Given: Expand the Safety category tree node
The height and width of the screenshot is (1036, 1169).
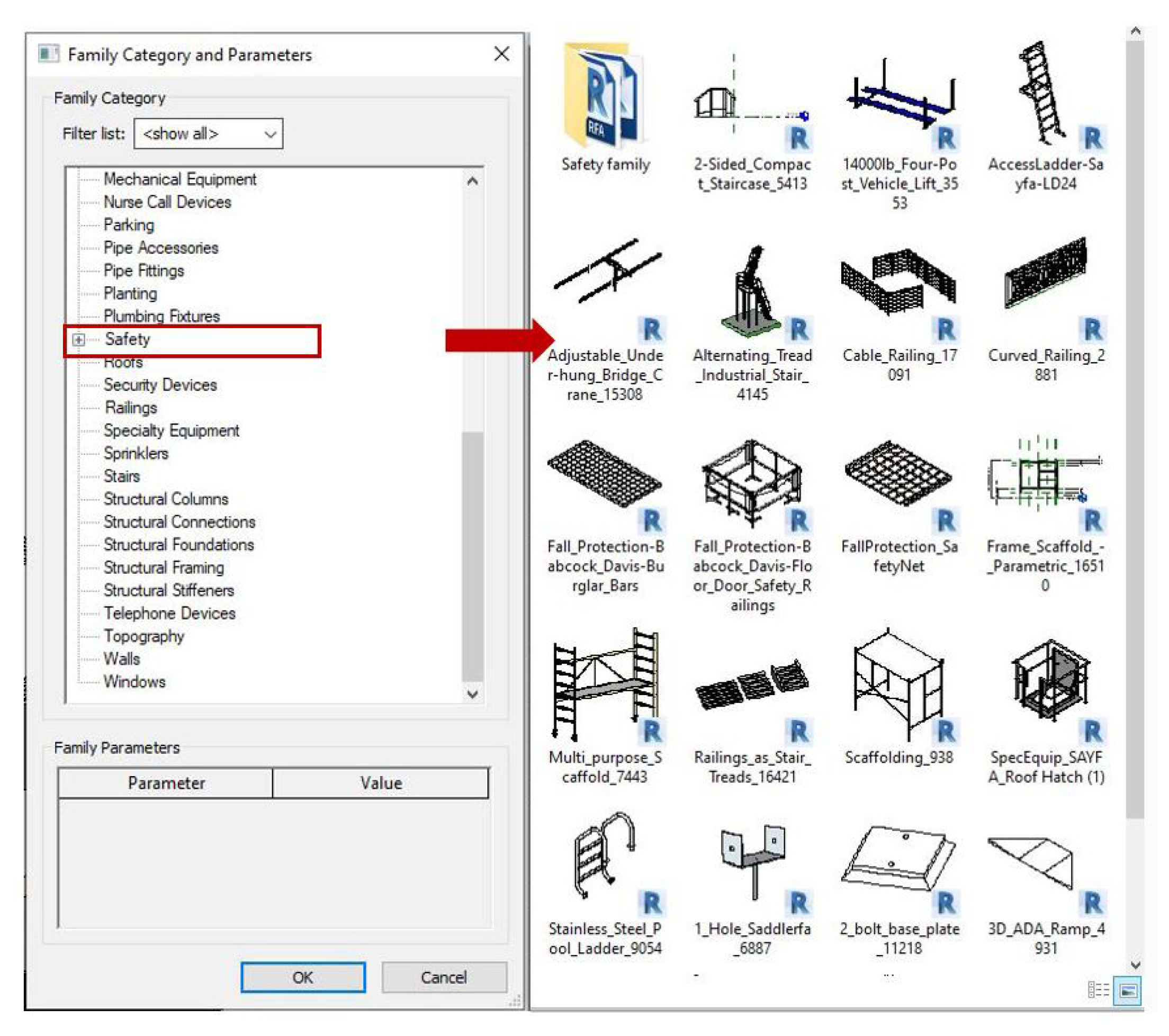Looking at the screenshot, I should point(79,340).
